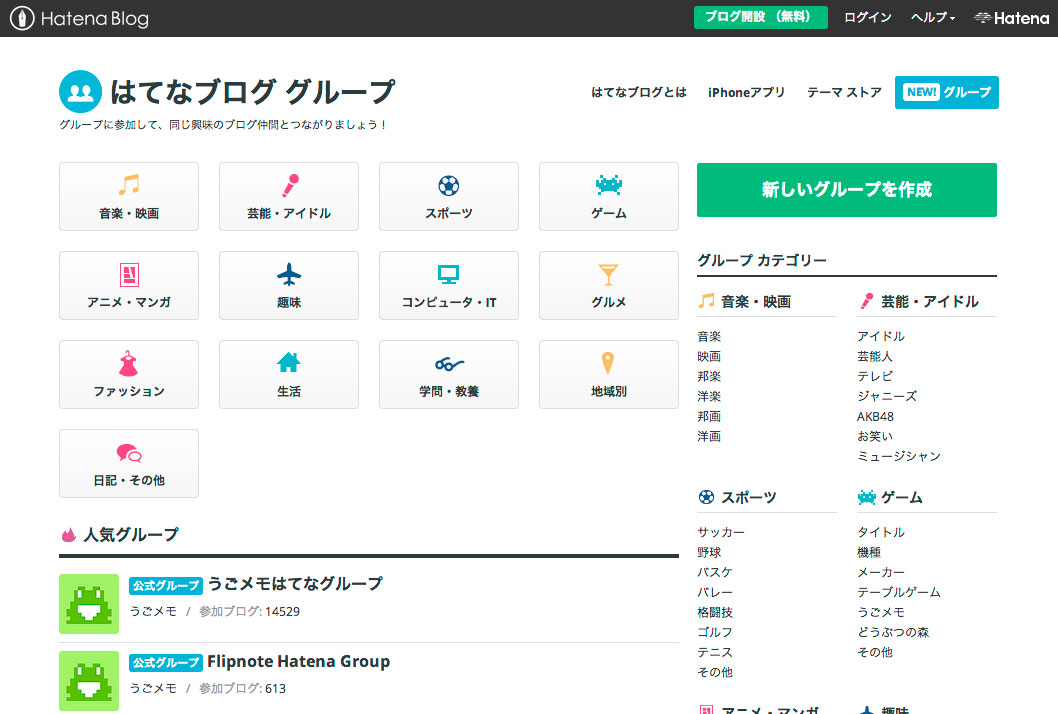Image resolution: width=1058 pixels, height=714 pixels.
Task: Click the メーカー subcategory link
Action: coord(881,572)
